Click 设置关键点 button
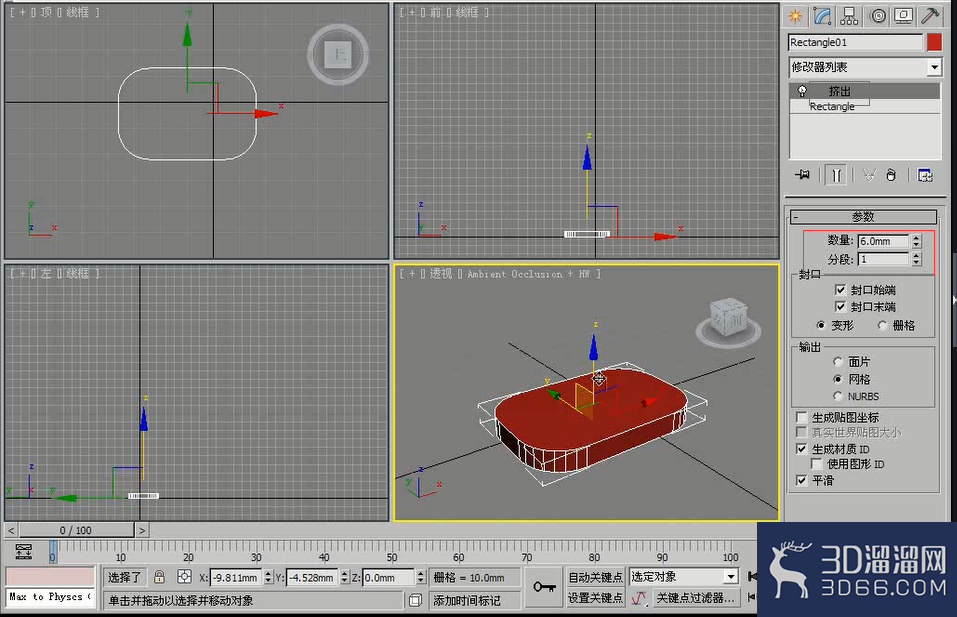 tap(595, 598)
